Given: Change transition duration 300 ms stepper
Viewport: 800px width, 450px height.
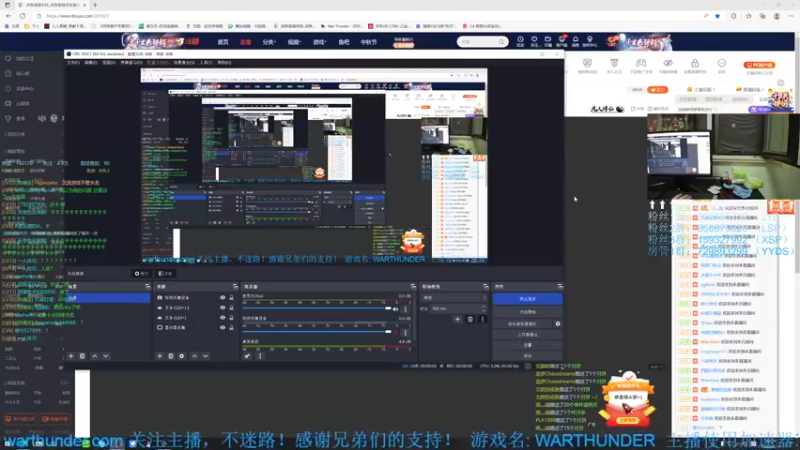Looking at the screenshot, I should tap(459, 308).
